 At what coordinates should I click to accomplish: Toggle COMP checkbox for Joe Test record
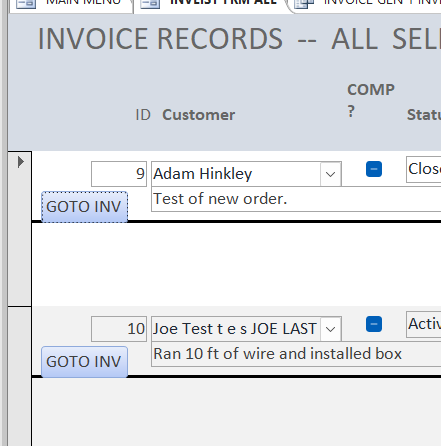click(x=374, y=324)
